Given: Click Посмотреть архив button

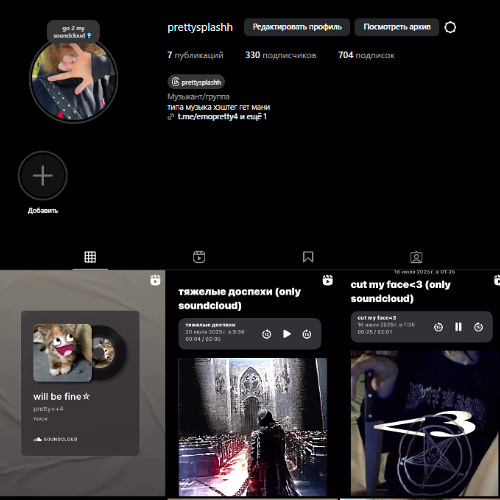Looking at the screenshot, I should click(x=397, y=27).
